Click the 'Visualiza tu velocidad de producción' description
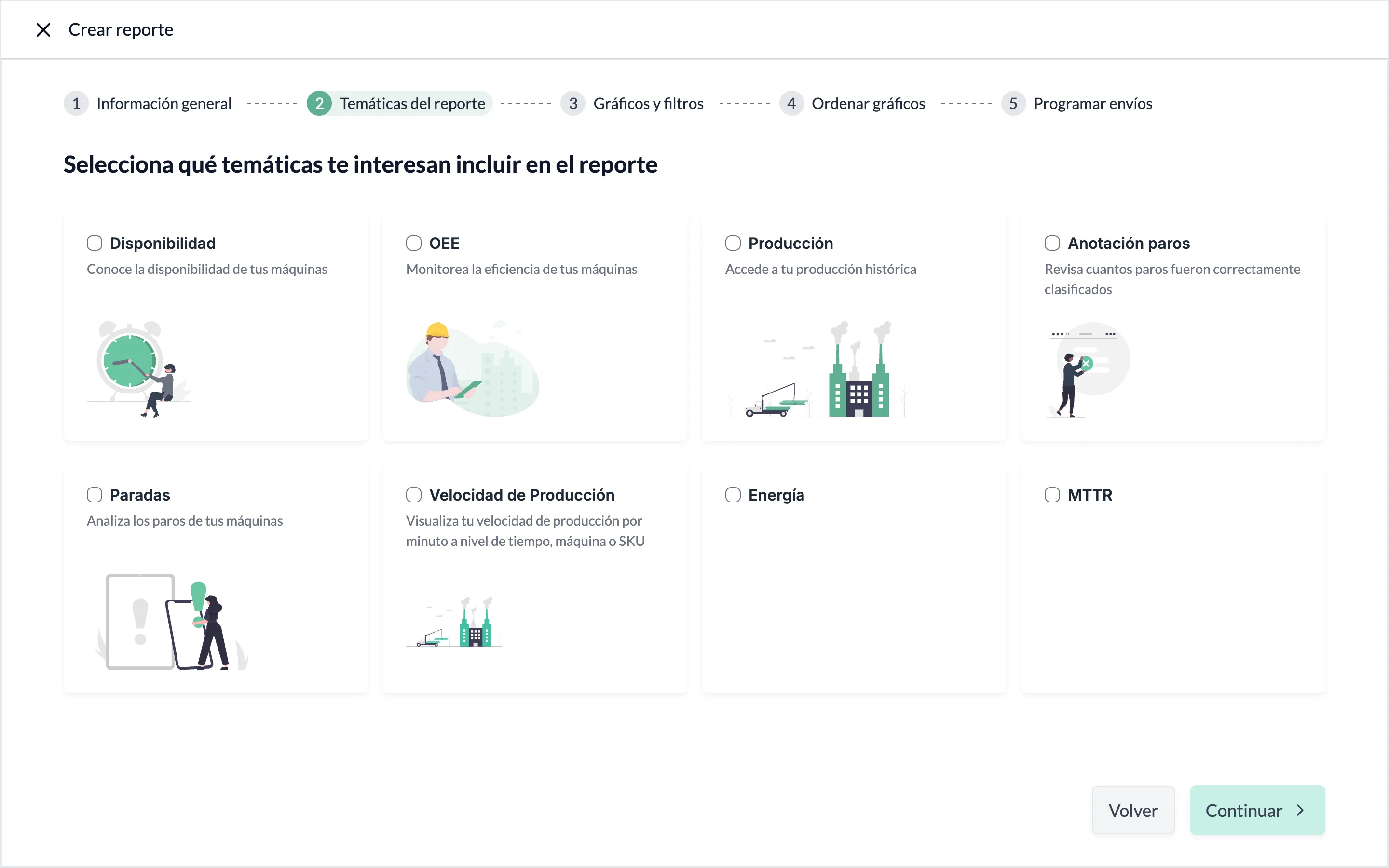This screenshot has width=1389, height=868. pyautogui.click(x=526, y=531)
